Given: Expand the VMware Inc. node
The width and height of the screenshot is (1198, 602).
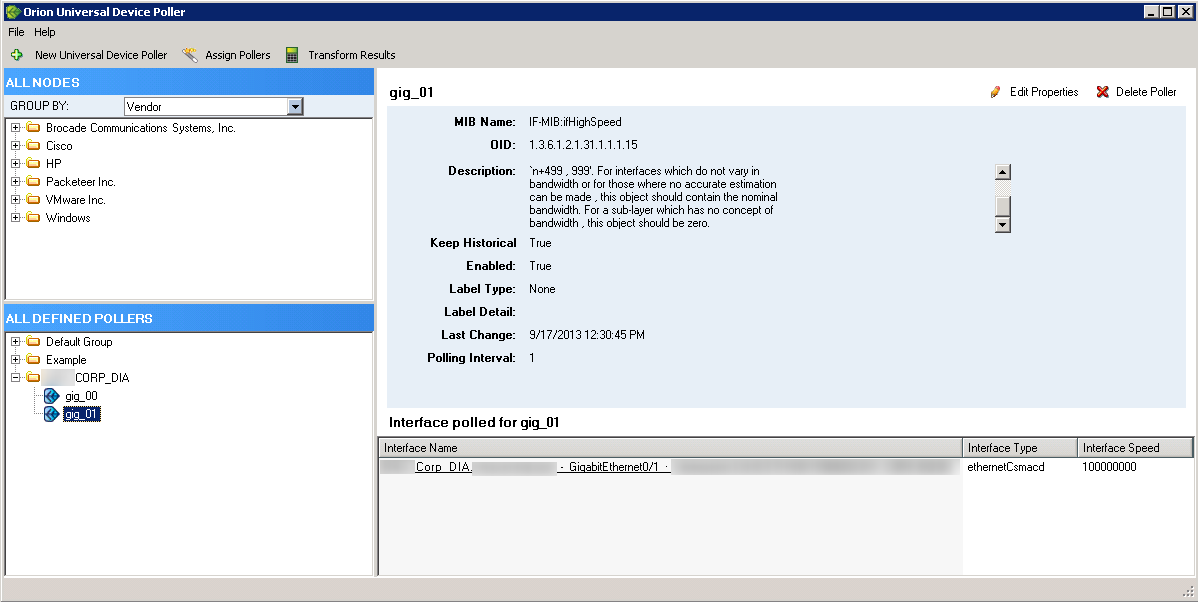Looking at the screenshot, I should click(x=15, y=199).
